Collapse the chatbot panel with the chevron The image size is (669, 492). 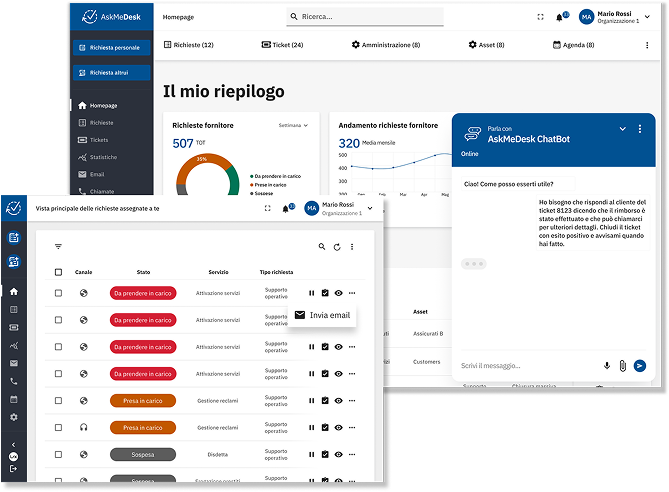pos(622,129)
